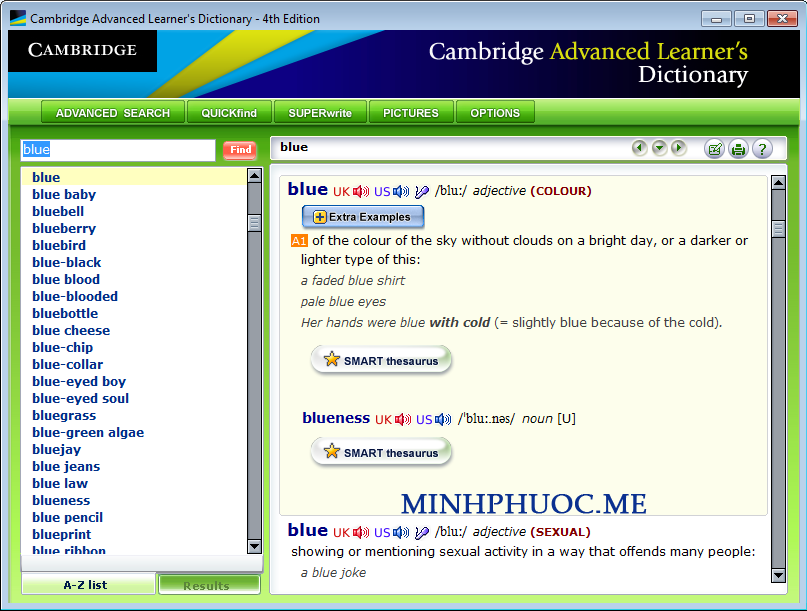Image resolution: width=807 pixels, height=611 pixels.
Task: Select 'bluebottle' in word list
Action: click(x=65, y=313)
